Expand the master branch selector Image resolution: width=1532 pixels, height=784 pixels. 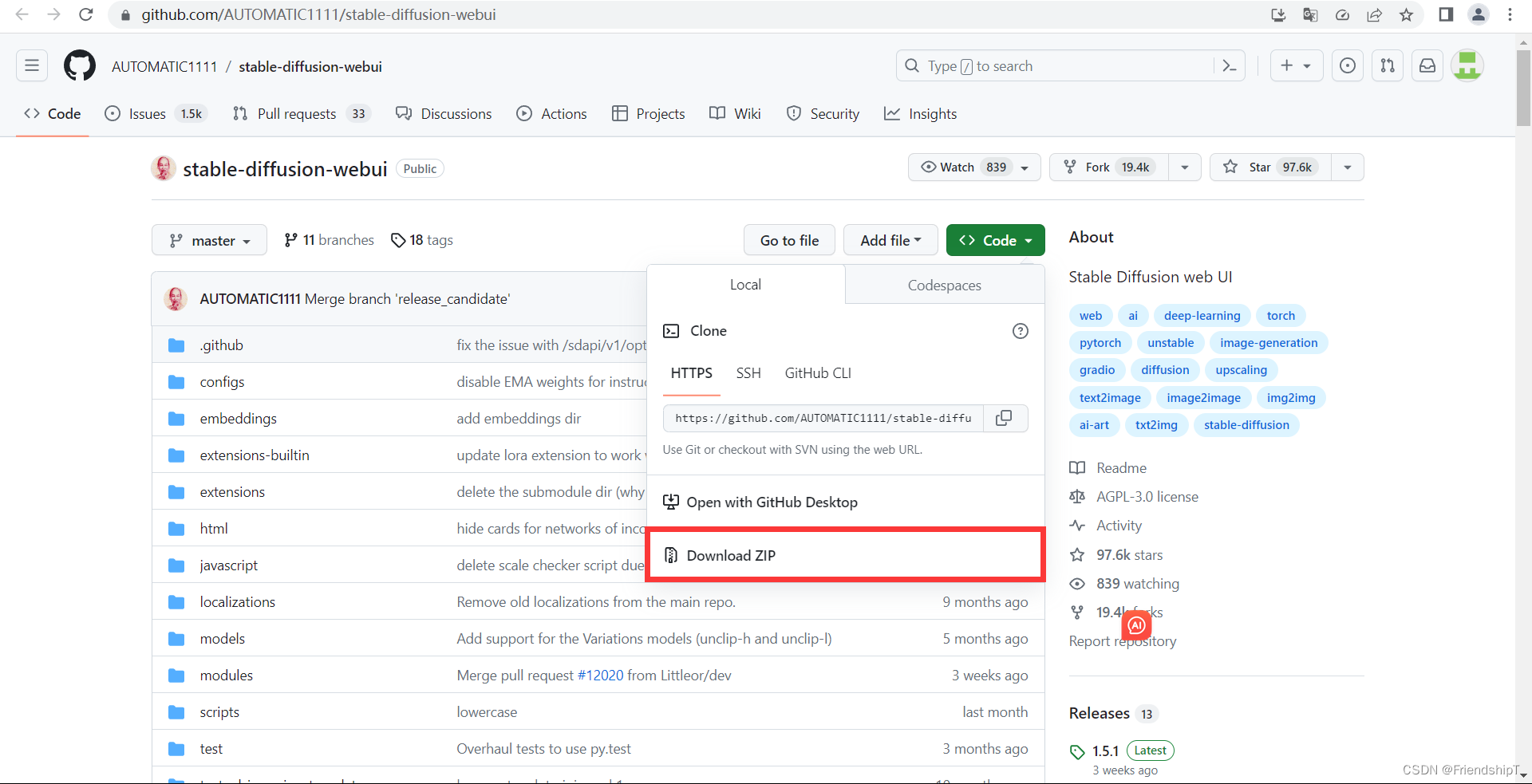[209, 240]
